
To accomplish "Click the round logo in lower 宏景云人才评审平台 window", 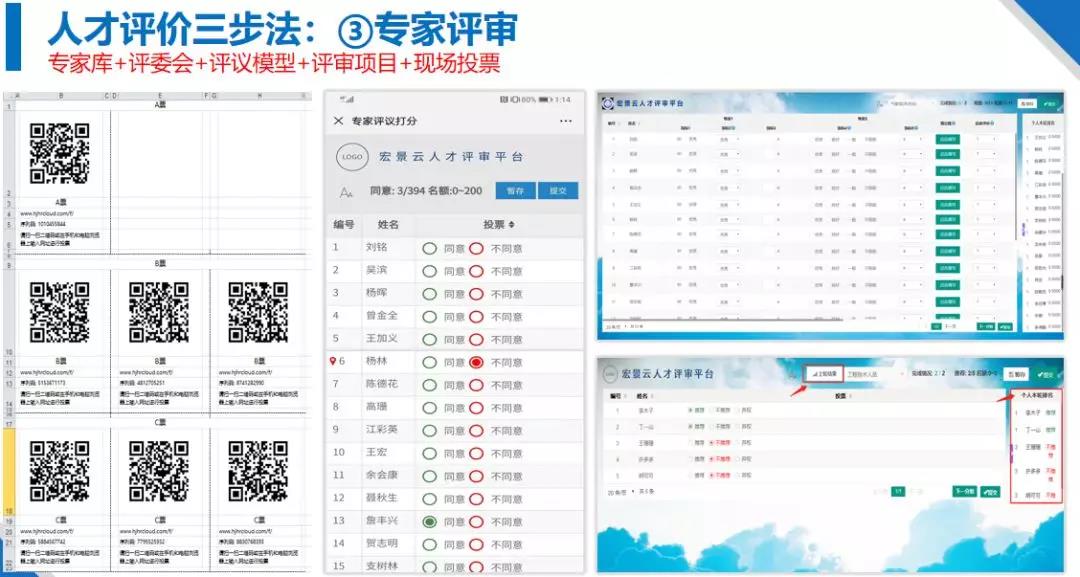I will click(x=610, y=374).
